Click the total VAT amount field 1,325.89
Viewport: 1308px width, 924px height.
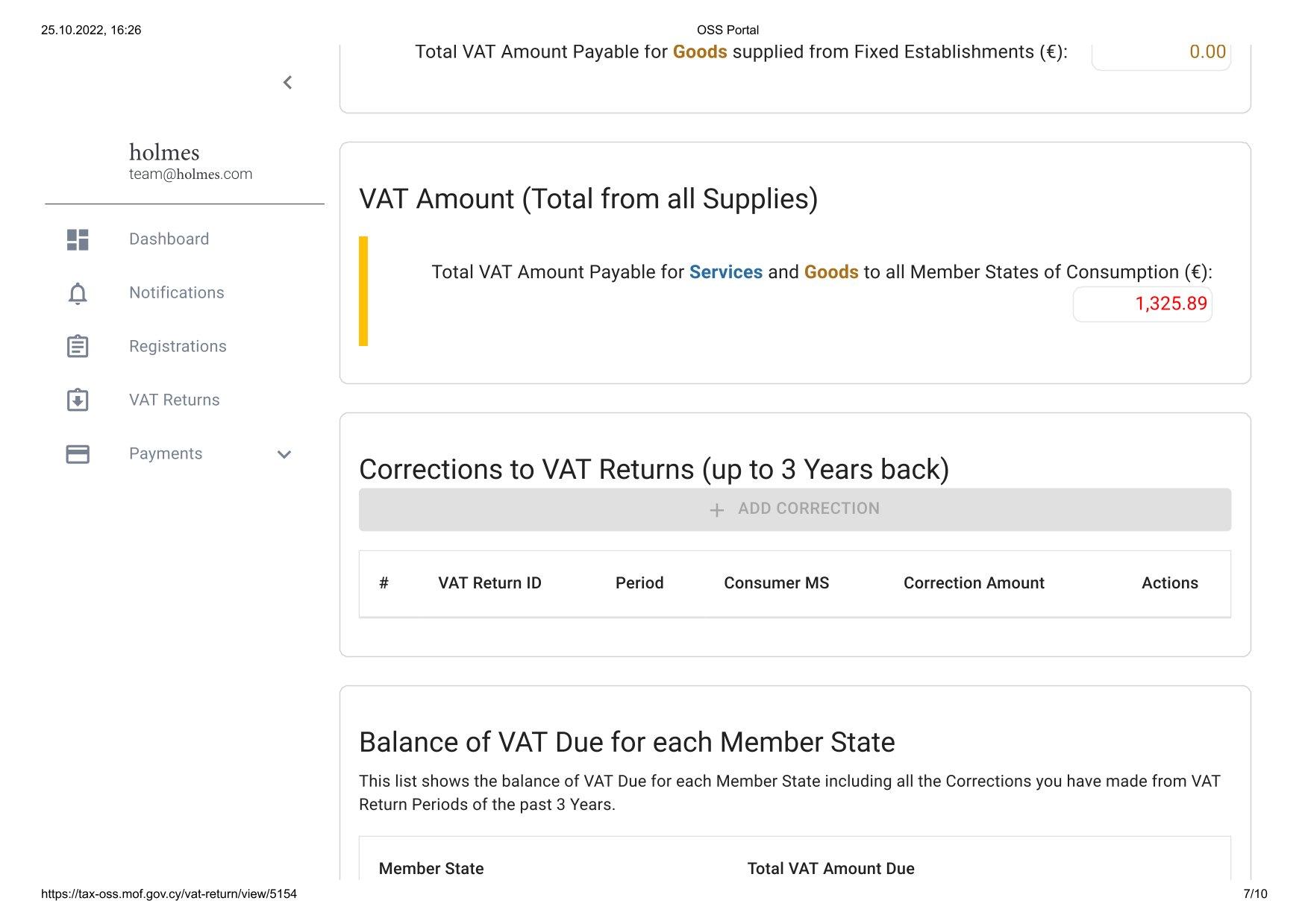(1142, 304)
